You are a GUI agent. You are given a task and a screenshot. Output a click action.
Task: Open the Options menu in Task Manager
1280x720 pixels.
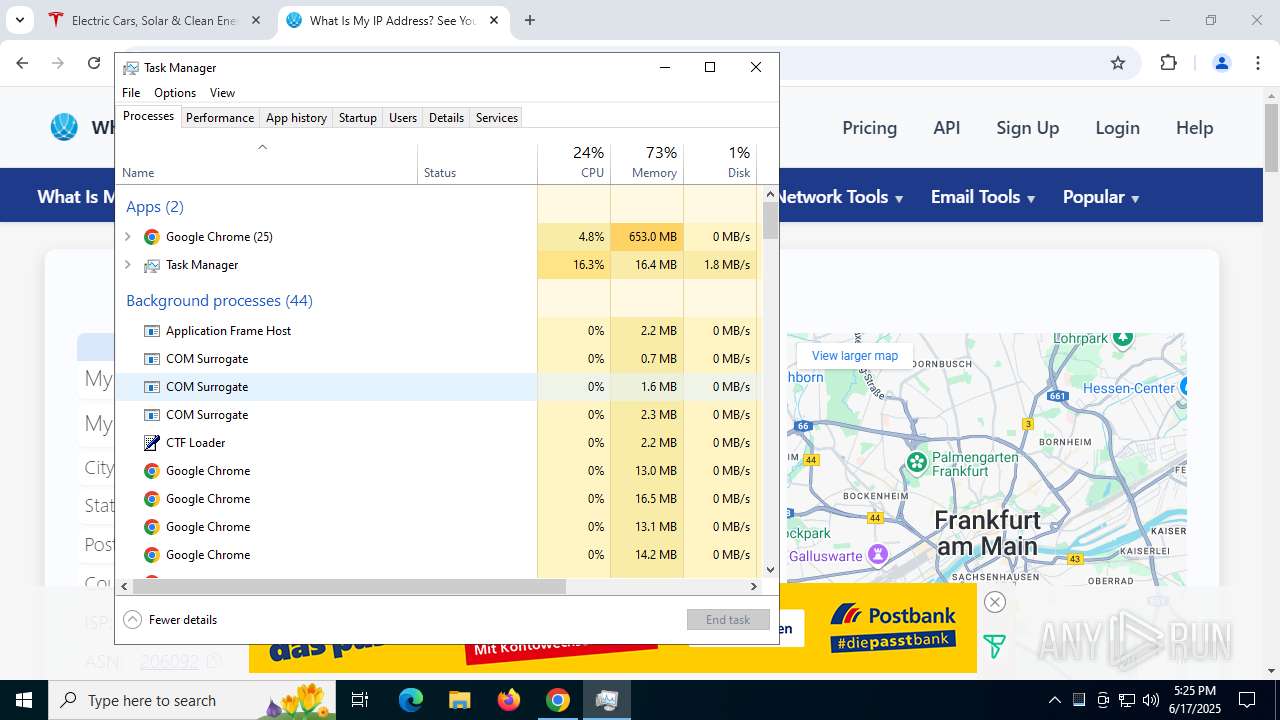175,93
